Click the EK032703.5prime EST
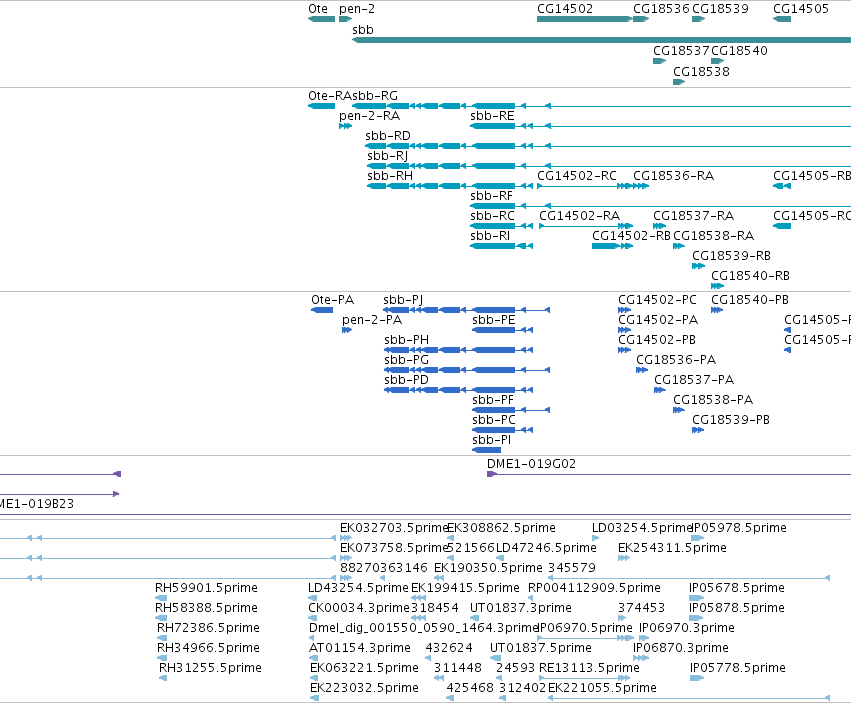The width and height of the screenshot is (851, 703). (346, 538)
